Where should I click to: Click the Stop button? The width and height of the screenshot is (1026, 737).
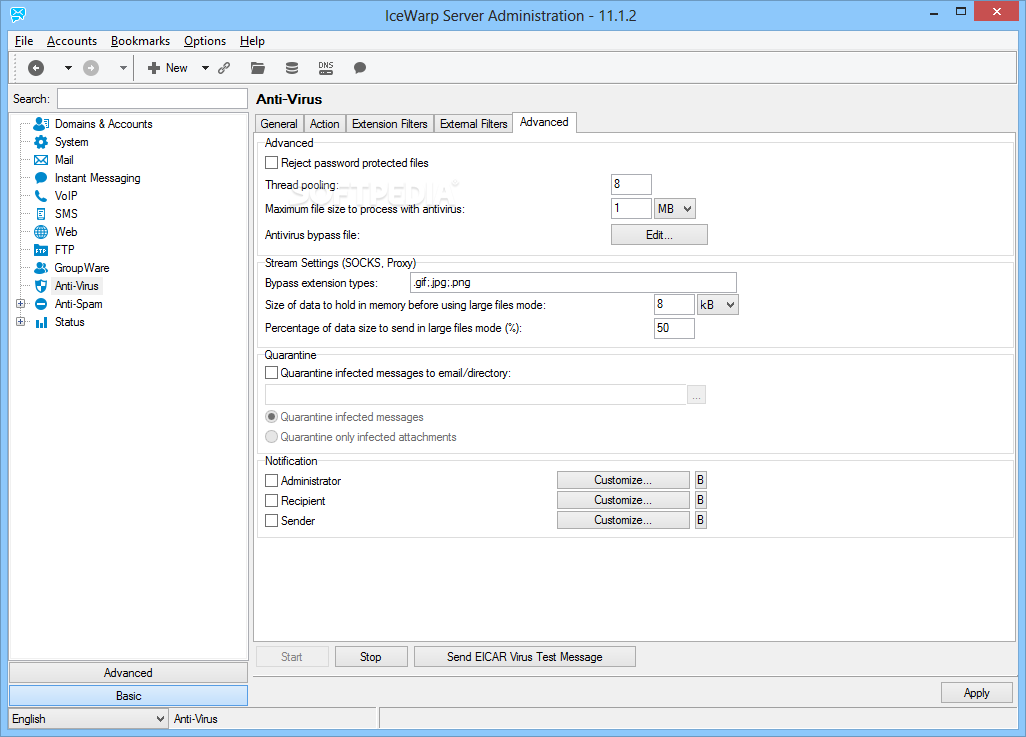(x=371, y=656)
